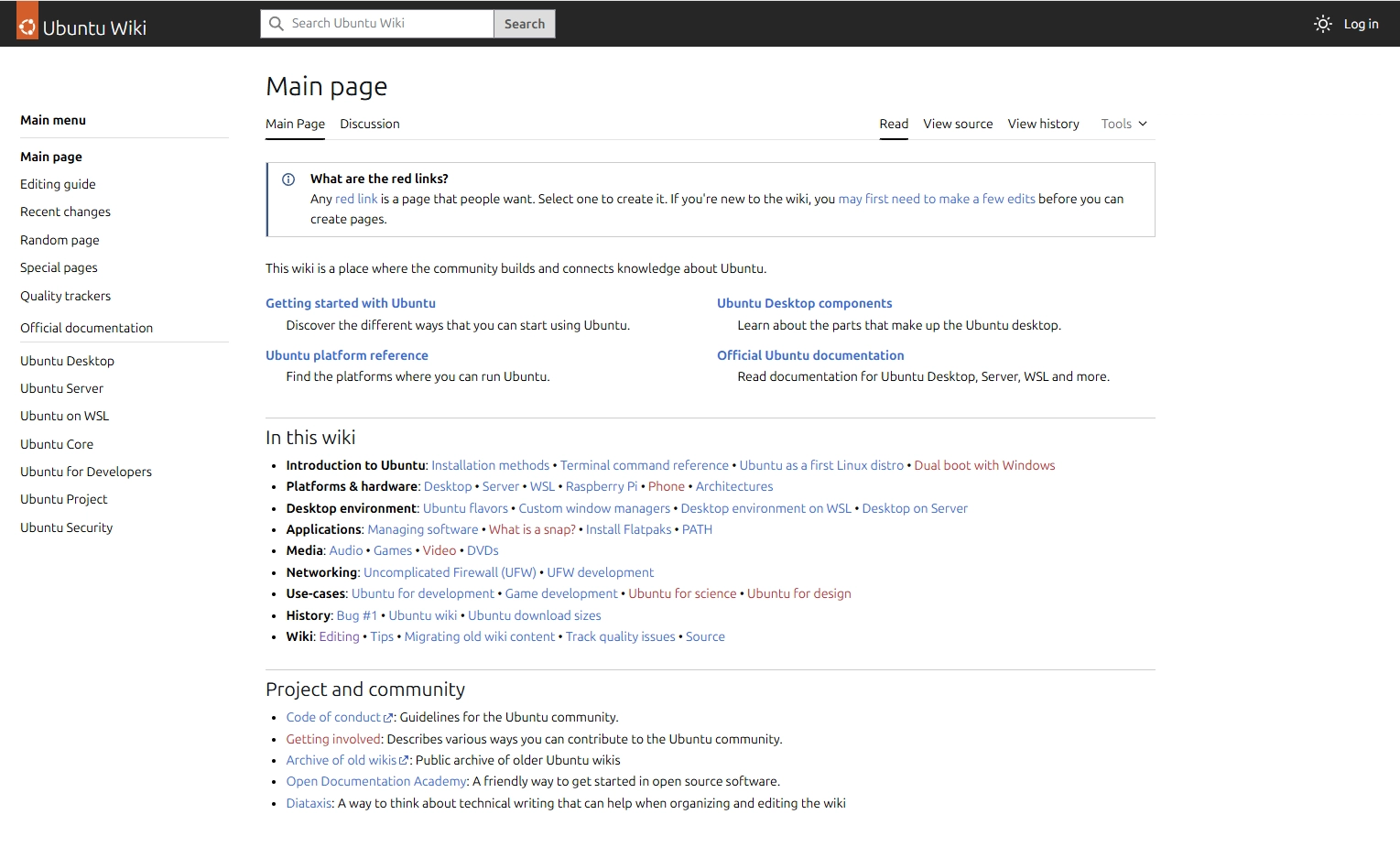Open the DVDs media link
The height and width of the screenshot is (847, 1400).
(x=483, y=550)
